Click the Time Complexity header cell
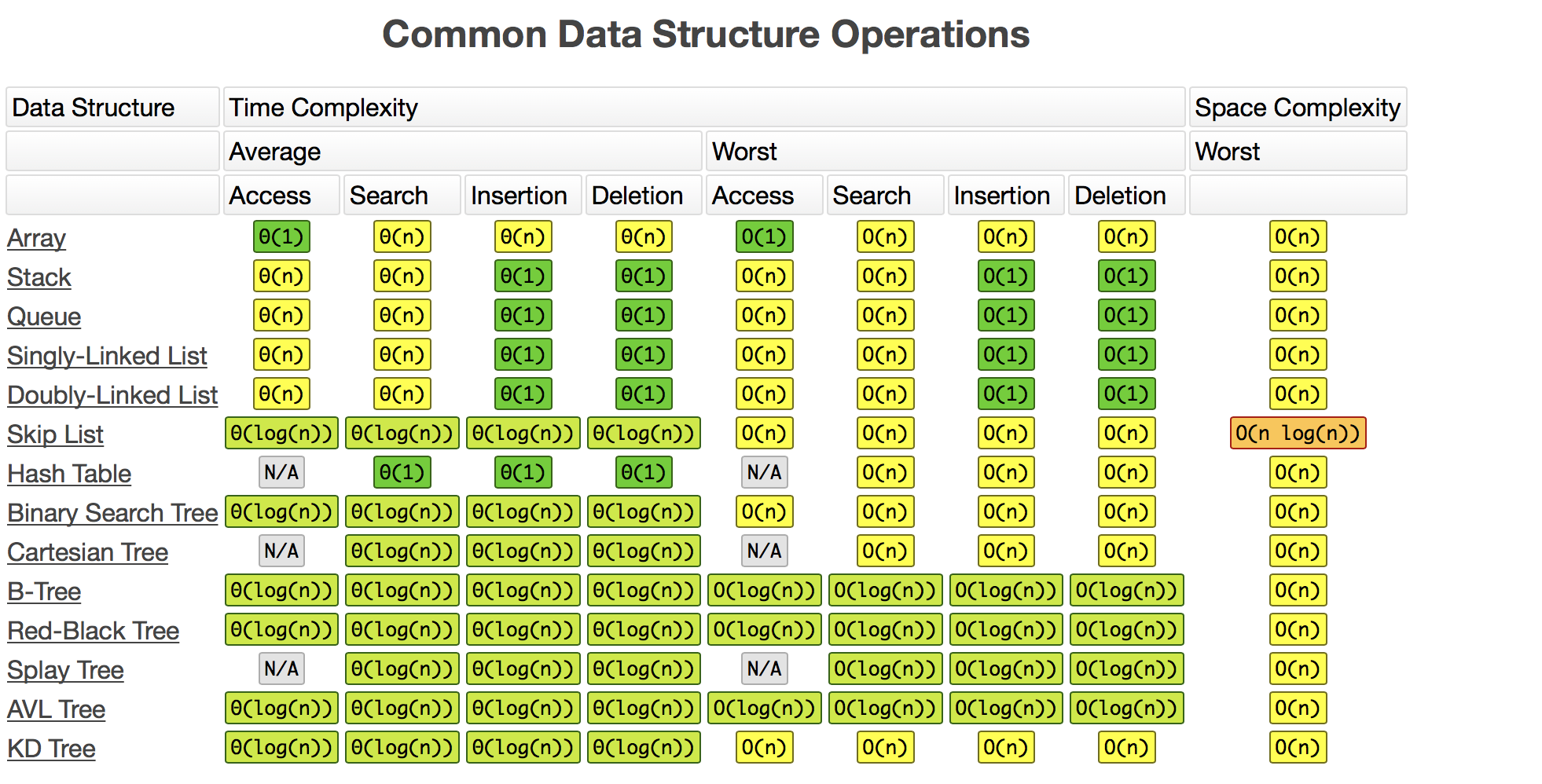Viewport: 1542px width, 784px height. [x=703, y=108]
